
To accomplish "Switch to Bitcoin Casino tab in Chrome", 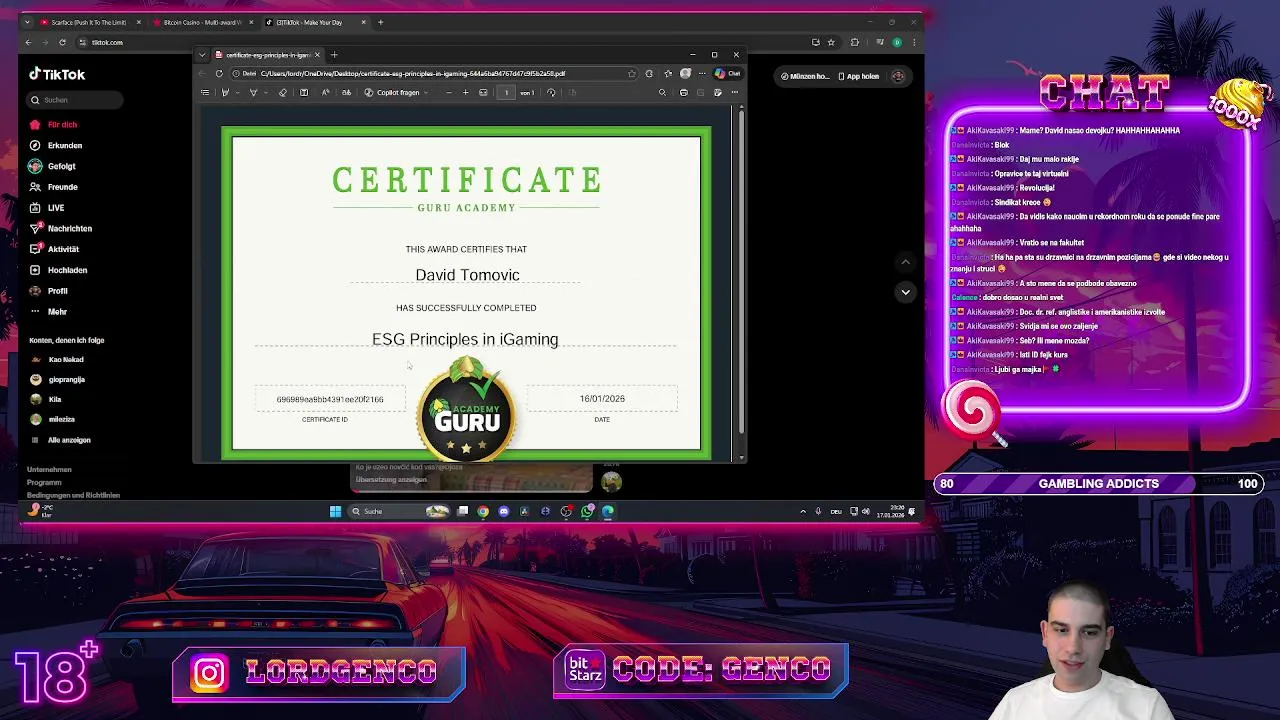I will click(x=202, y=22).
